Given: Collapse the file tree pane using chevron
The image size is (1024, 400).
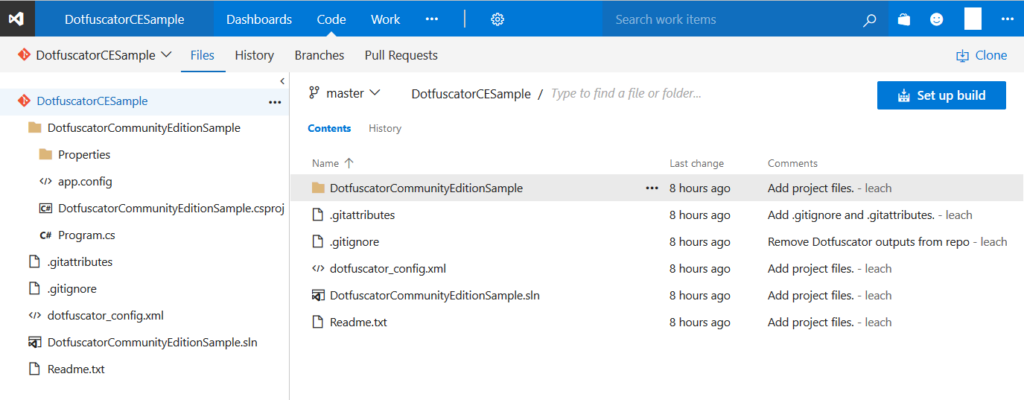Looking at the screenshot, I should pyautogui.click(x=282, y=81).
